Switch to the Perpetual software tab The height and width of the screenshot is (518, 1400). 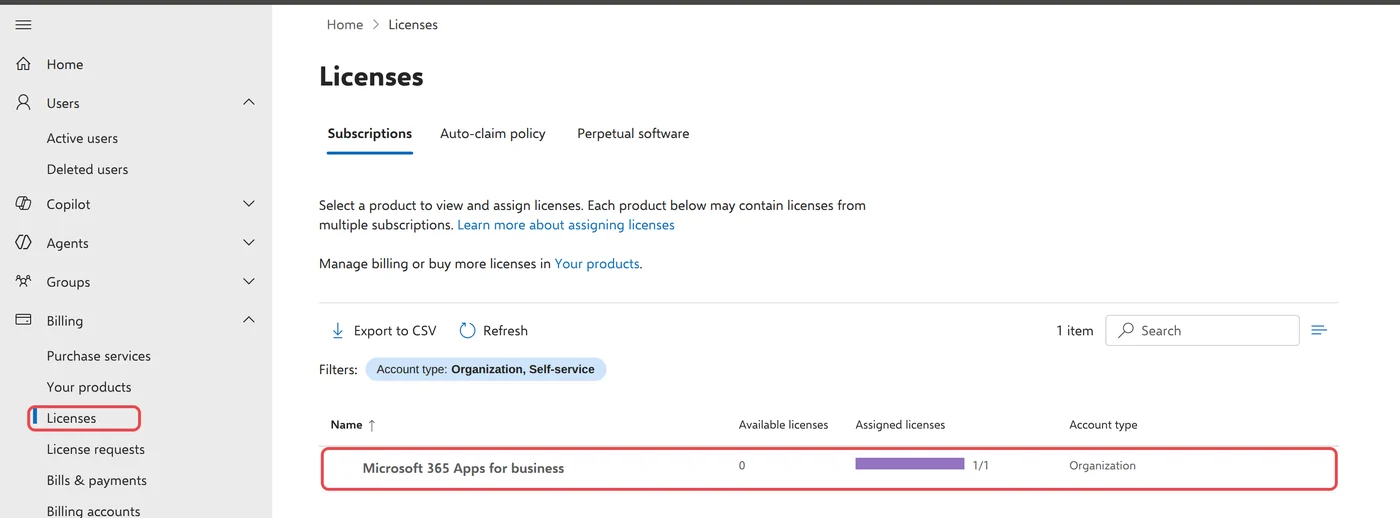click(633, 133)
